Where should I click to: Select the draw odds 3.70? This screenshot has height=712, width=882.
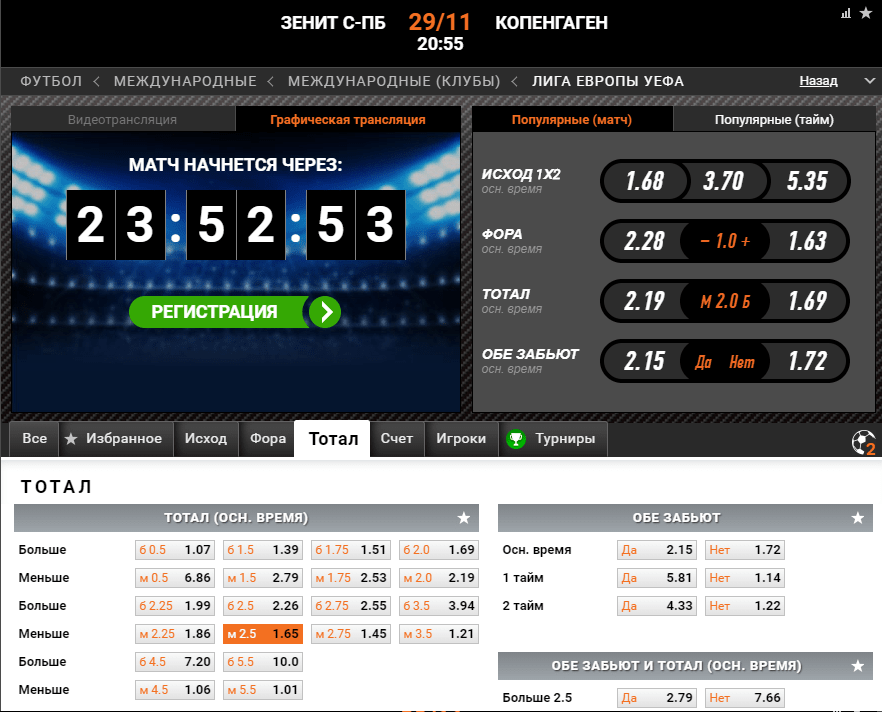723,181
